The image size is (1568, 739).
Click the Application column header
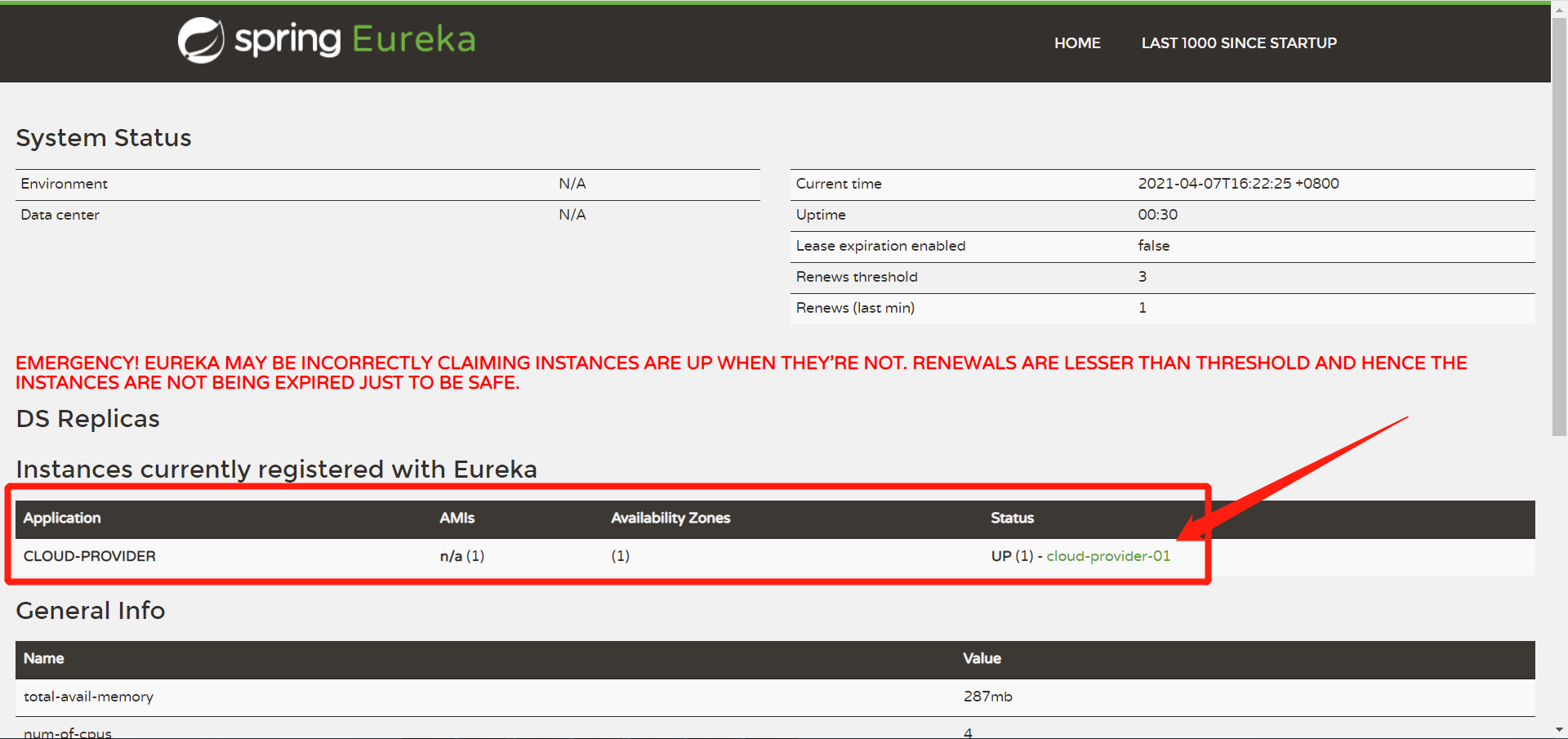point(62,518)
